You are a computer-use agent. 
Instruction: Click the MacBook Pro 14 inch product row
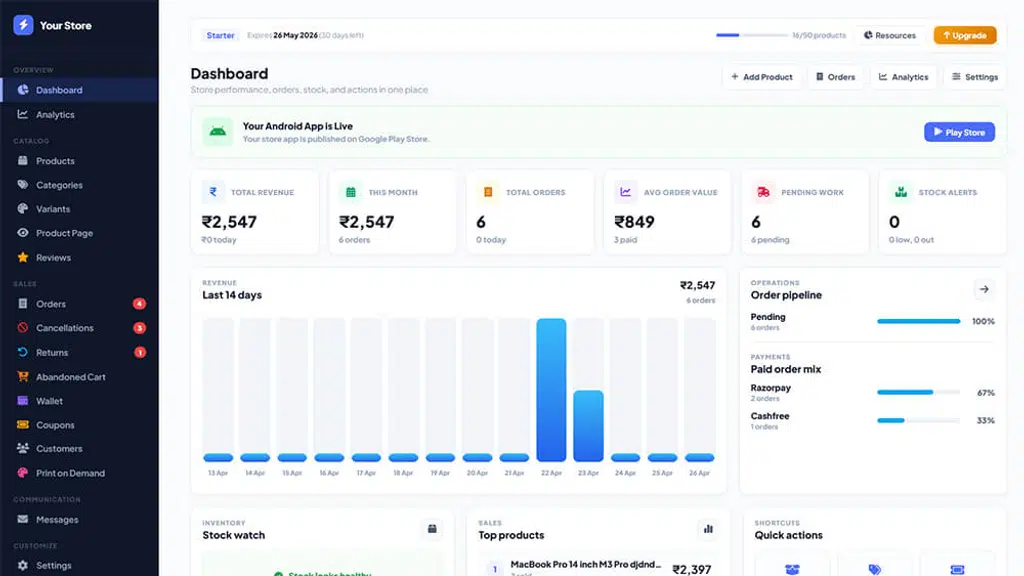(598, 566)
